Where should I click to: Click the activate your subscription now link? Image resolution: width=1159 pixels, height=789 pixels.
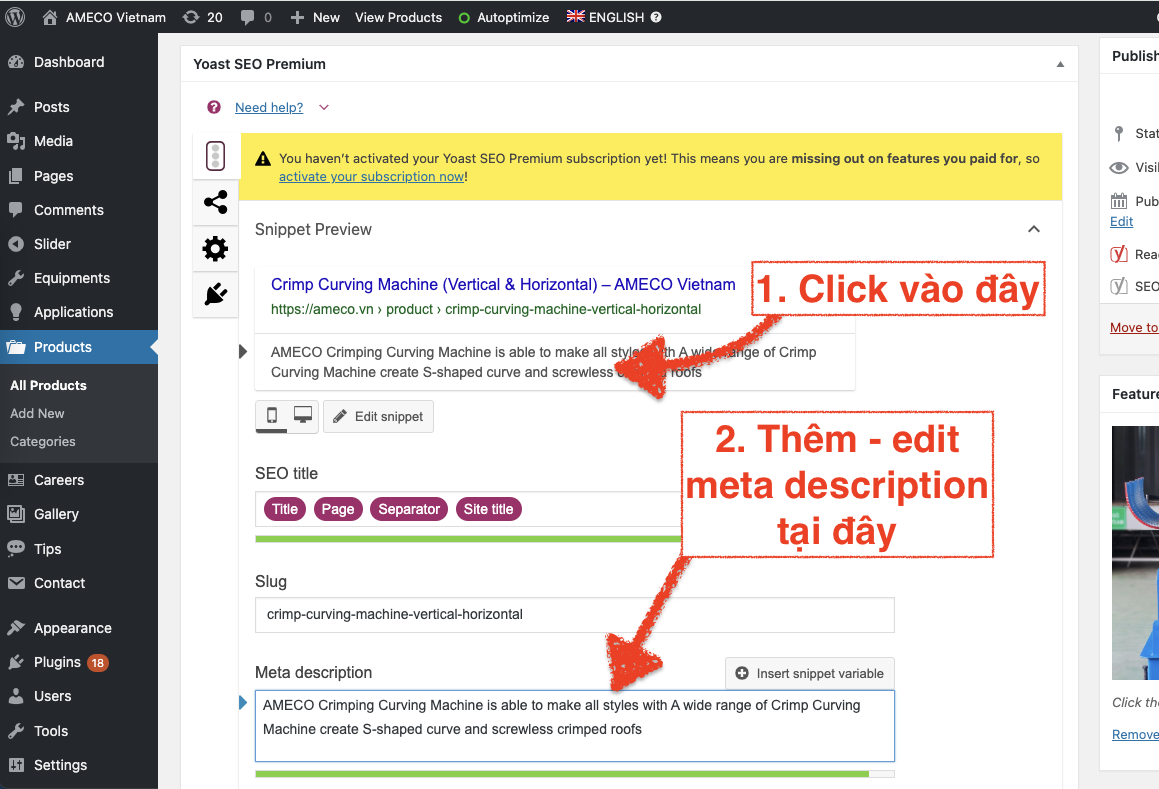[x=371, y=176]
